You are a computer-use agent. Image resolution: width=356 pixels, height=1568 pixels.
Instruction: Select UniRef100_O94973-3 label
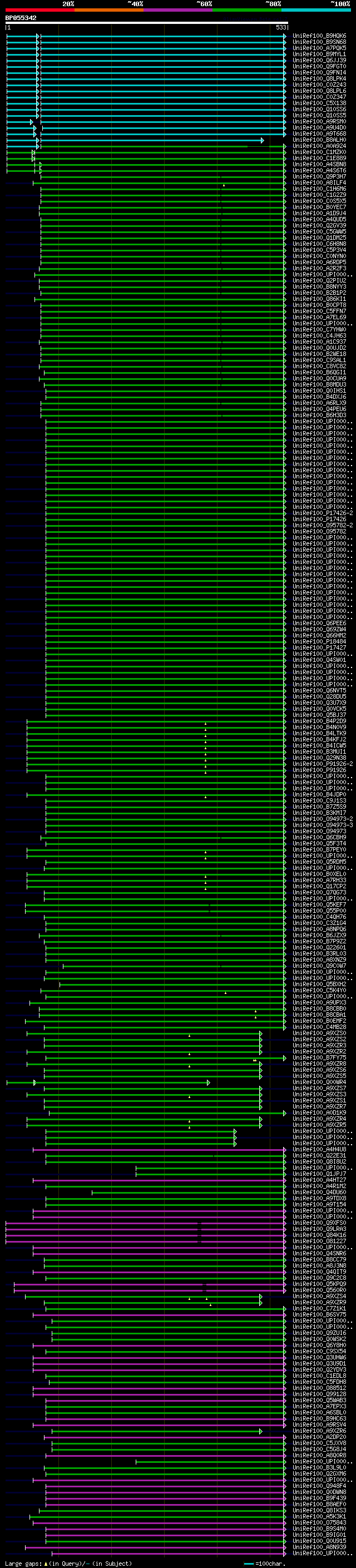(x=323, y=825)
